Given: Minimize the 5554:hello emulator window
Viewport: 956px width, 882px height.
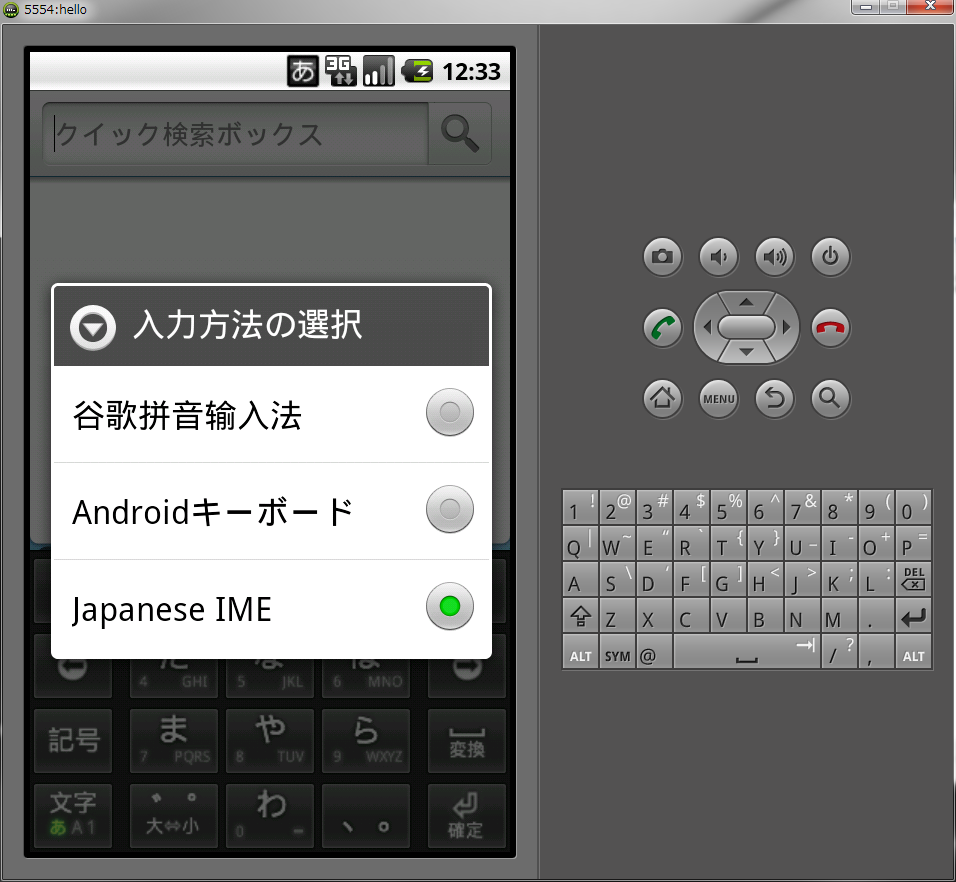Looking at the screenshot, I should click(x=865, y=7).
